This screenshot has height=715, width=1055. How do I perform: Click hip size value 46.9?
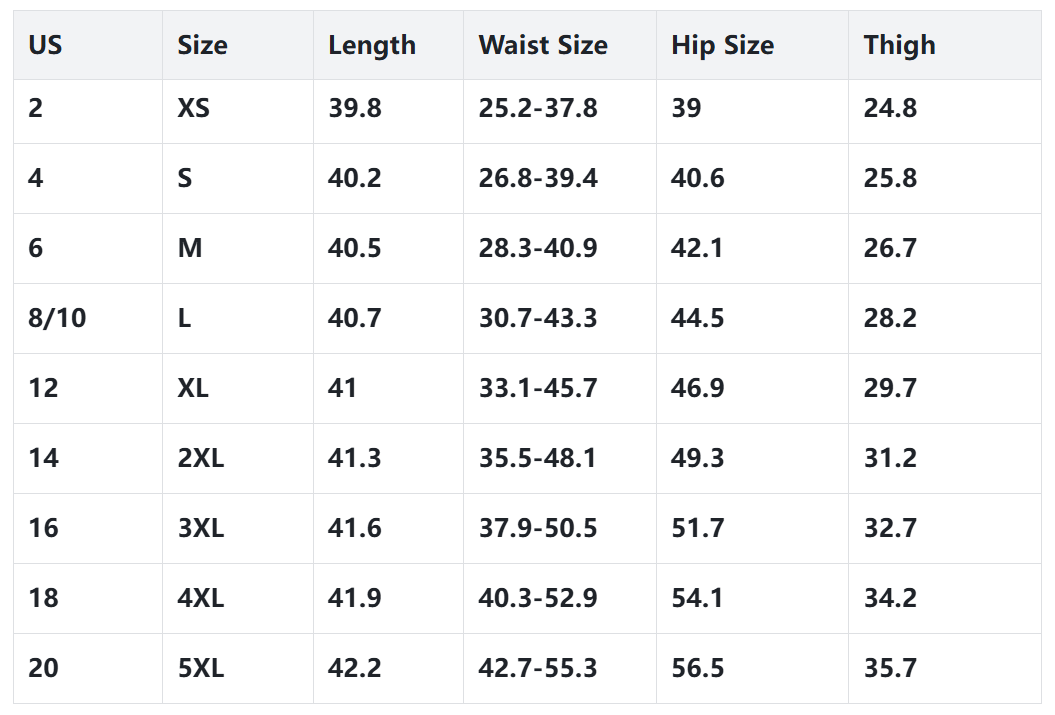(x=698, y=388)
